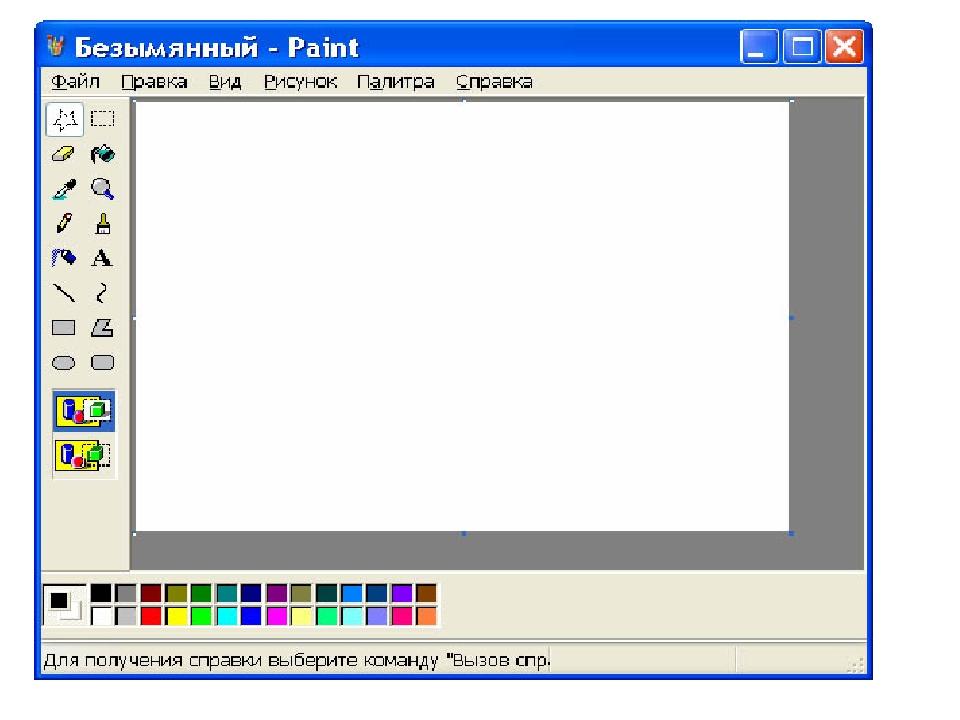Enable transparent selection mode option
This screenshot has height=720, width=960.
[84, 456]
